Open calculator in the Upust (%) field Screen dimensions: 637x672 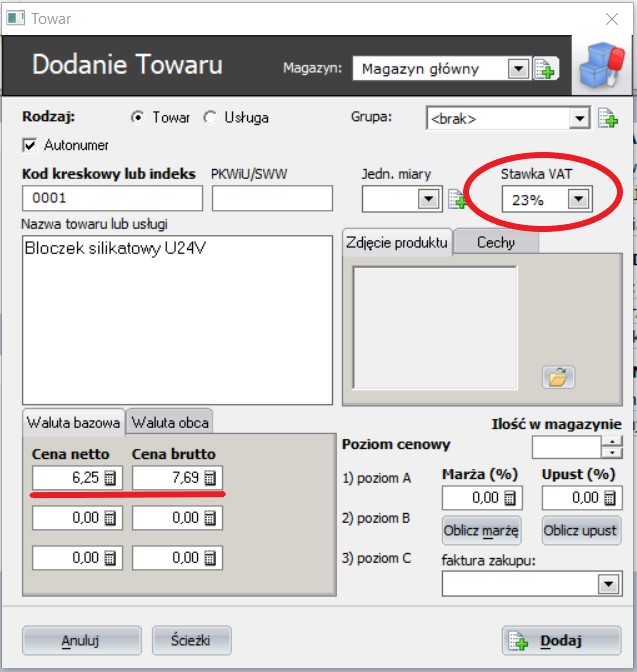coord(610,498)
